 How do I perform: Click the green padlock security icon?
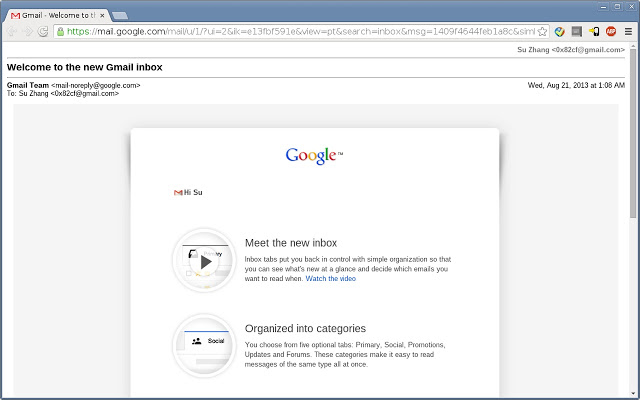pos(60,31)
